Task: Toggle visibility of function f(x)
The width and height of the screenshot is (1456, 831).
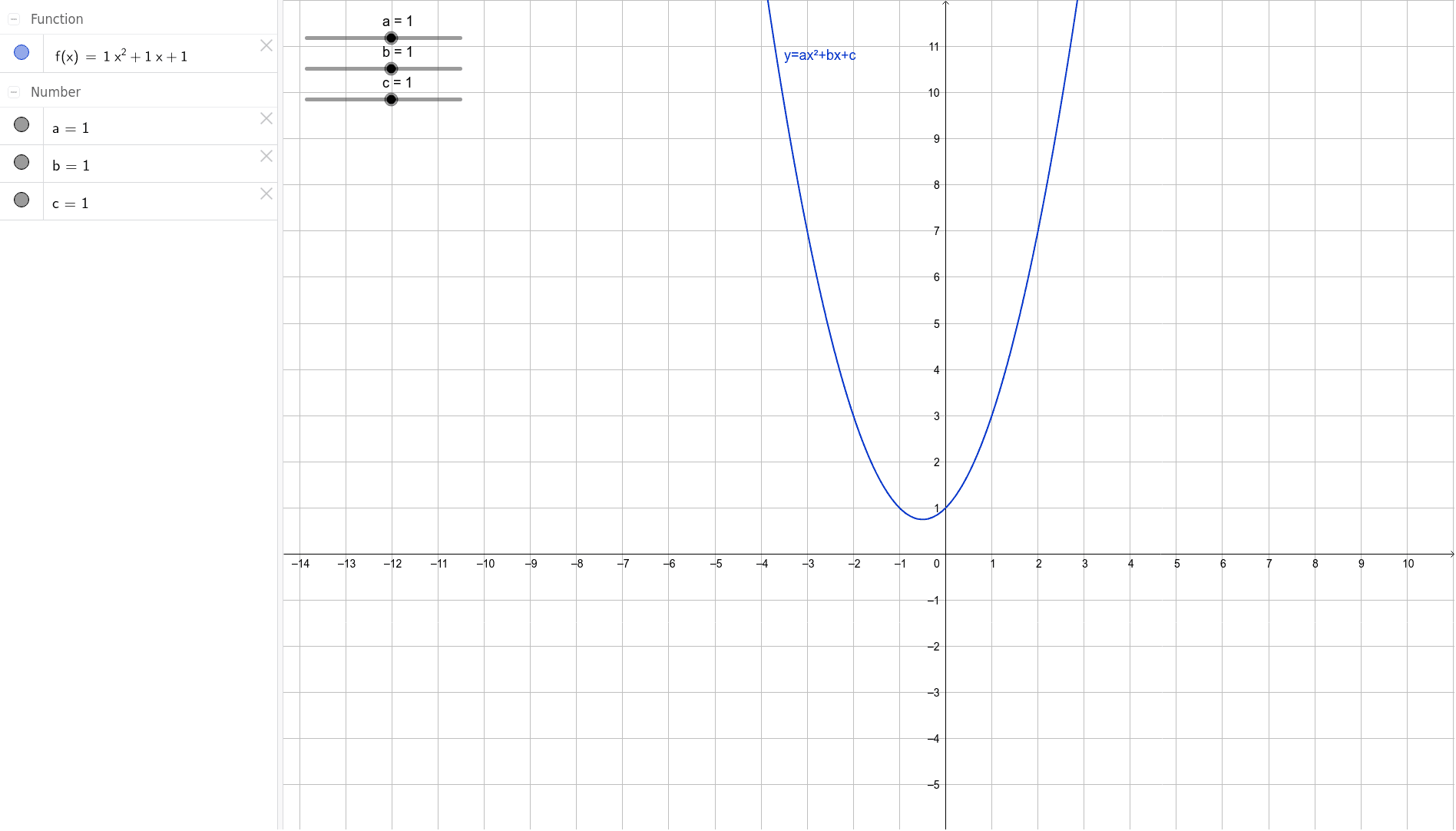Action: (22, 52)
